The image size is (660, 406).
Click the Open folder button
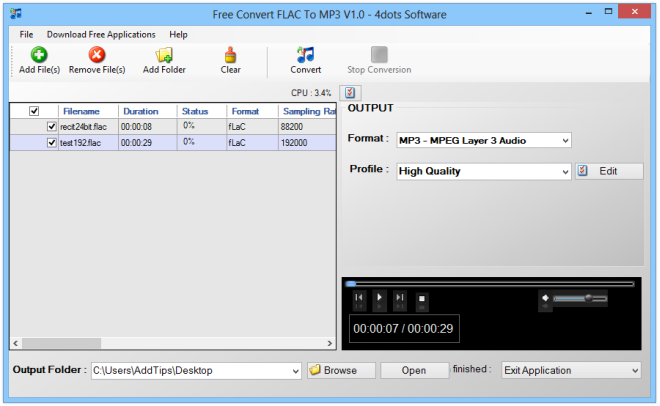click(x=414, y=370)
